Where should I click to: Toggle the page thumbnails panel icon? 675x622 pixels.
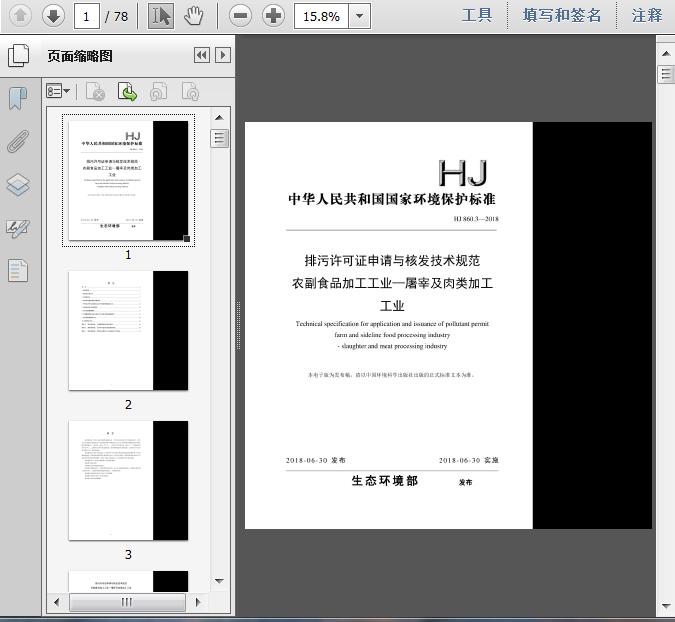tap(19, 56)
